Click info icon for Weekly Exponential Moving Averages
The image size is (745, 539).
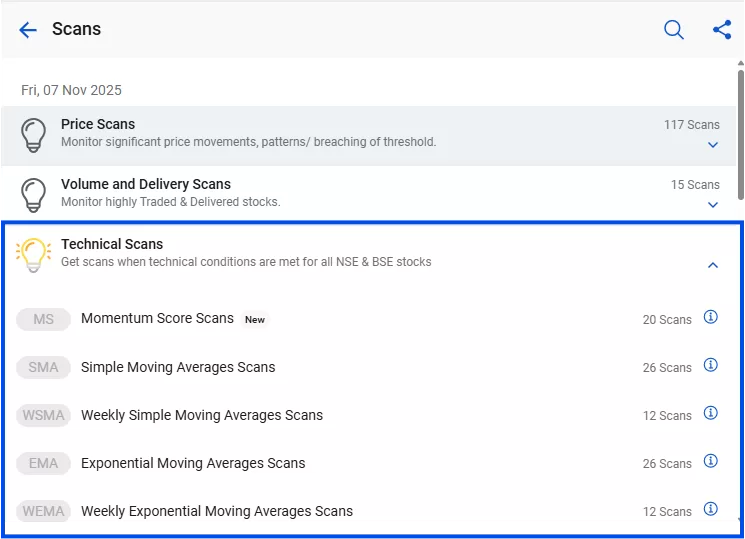(711, 508)
